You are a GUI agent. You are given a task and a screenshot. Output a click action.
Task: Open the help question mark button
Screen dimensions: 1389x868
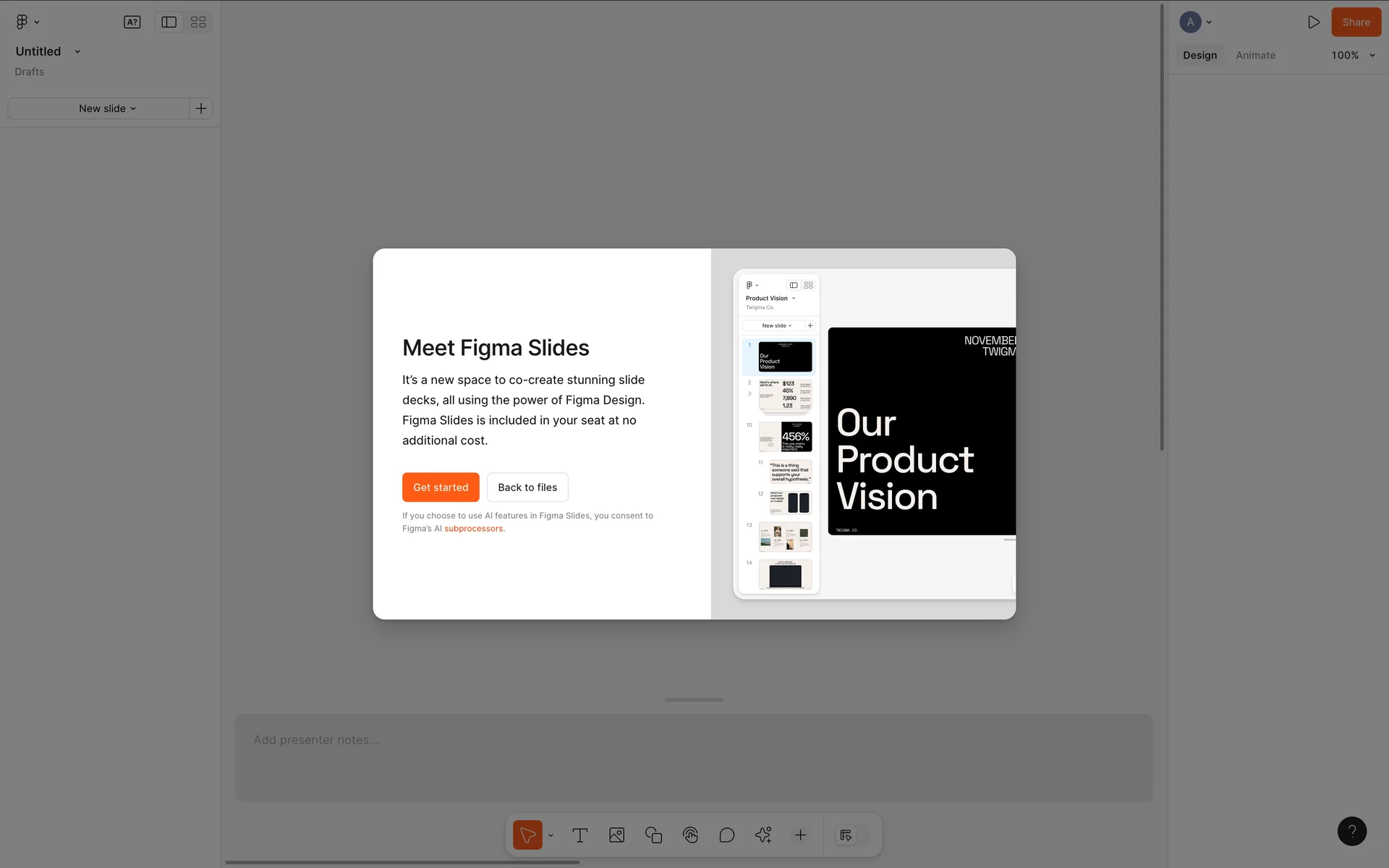click(x=1351, y=831)
